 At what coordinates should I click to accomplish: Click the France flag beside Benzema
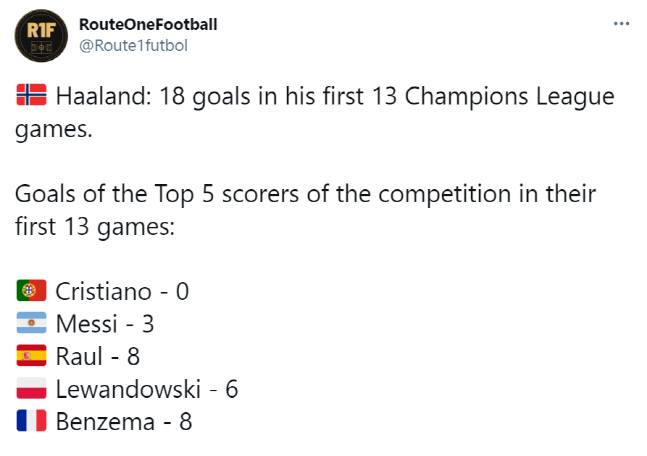point(32,421)
